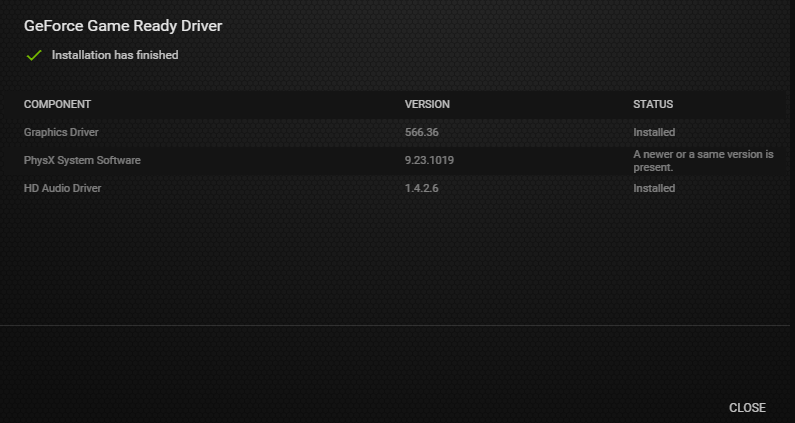Viewport: 795px width, 423px height.
Task: Select the Graphics Driver component row
Action: tap(61, 132)
